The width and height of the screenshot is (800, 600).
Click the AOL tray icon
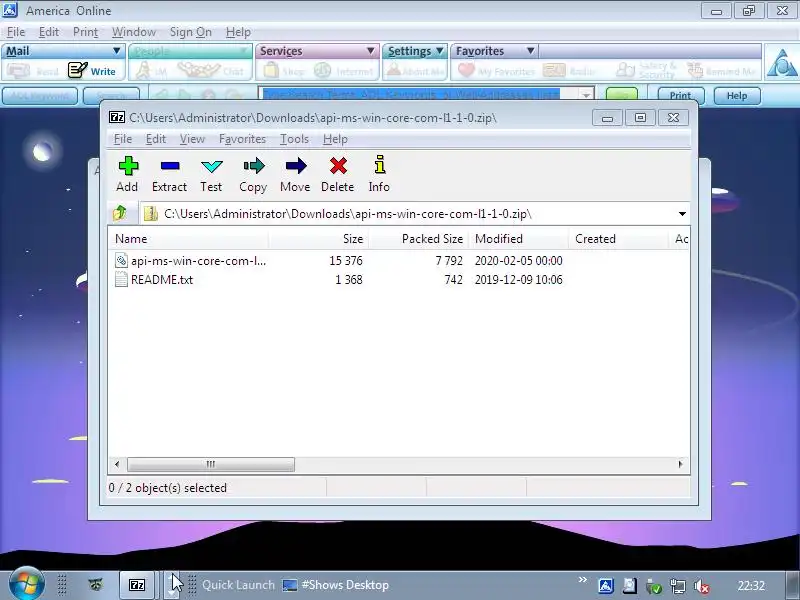[606, 586]
